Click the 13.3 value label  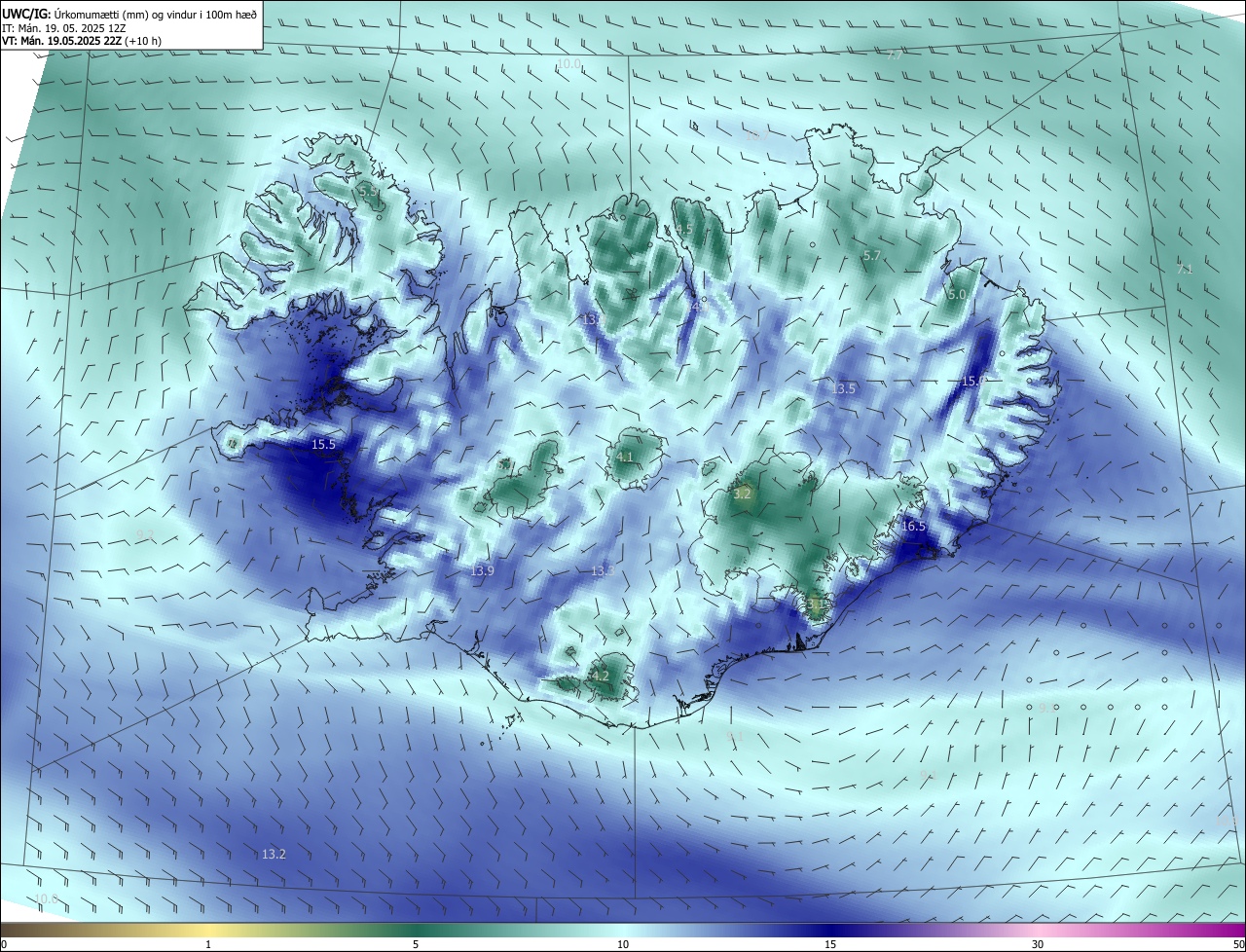click(604, 570)
